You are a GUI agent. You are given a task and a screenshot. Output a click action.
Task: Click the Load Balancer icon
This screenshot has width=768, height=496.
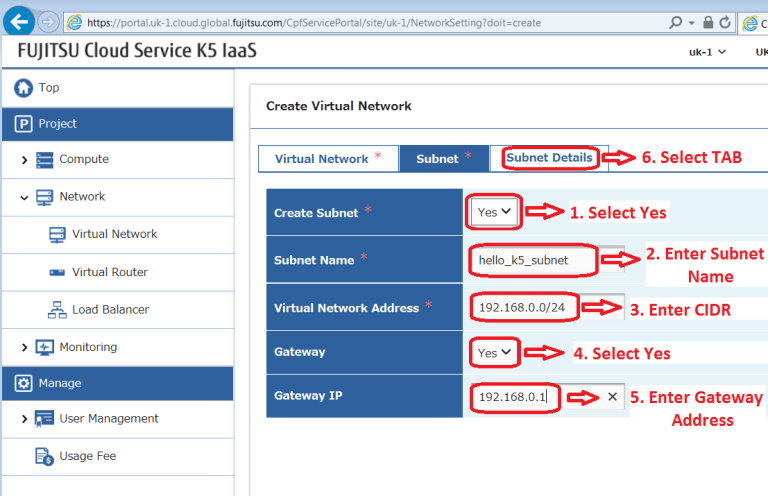pos(57,310)
